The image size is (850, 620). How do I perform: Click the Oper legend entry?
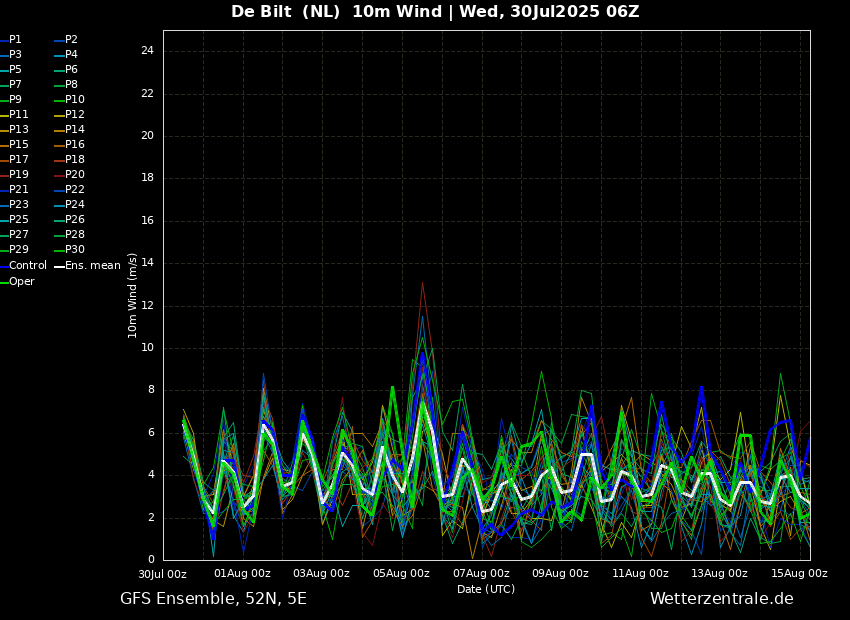point(21,282)
